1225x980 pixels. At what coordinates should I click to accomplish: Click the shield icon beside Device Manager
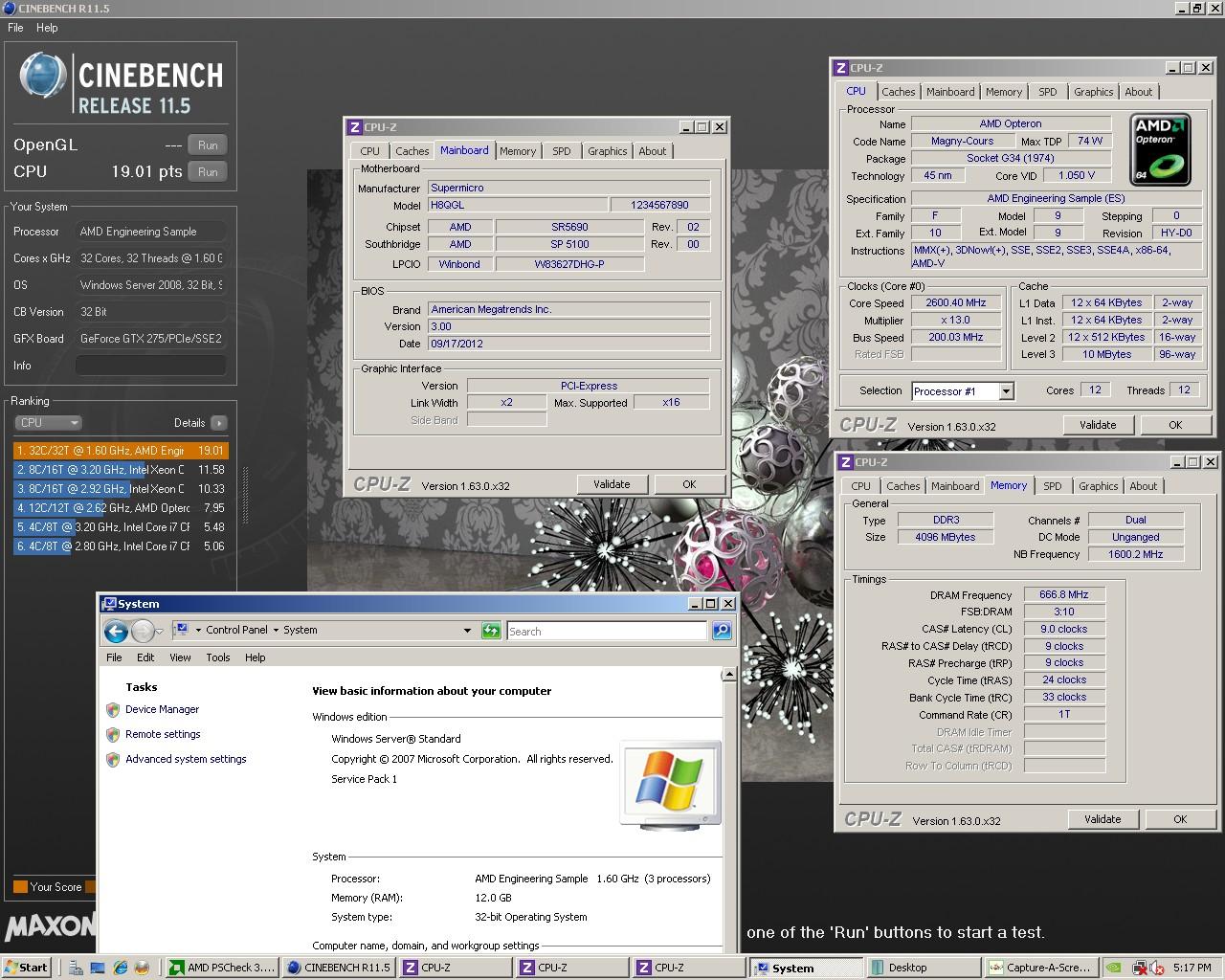[x=113, y=710]
